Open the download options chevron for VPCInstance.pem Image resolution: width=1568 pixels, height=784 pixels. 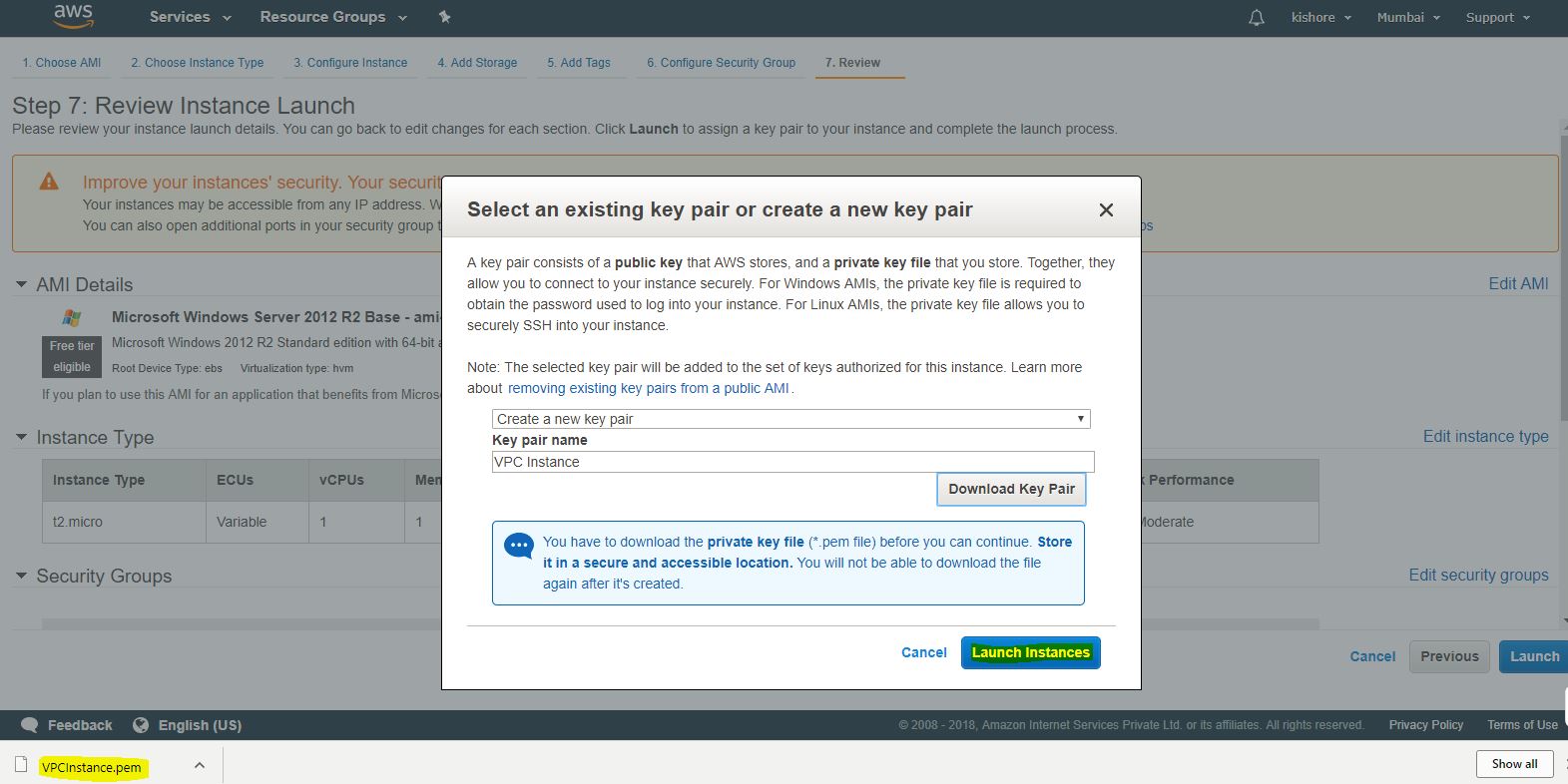click(200, 765)
